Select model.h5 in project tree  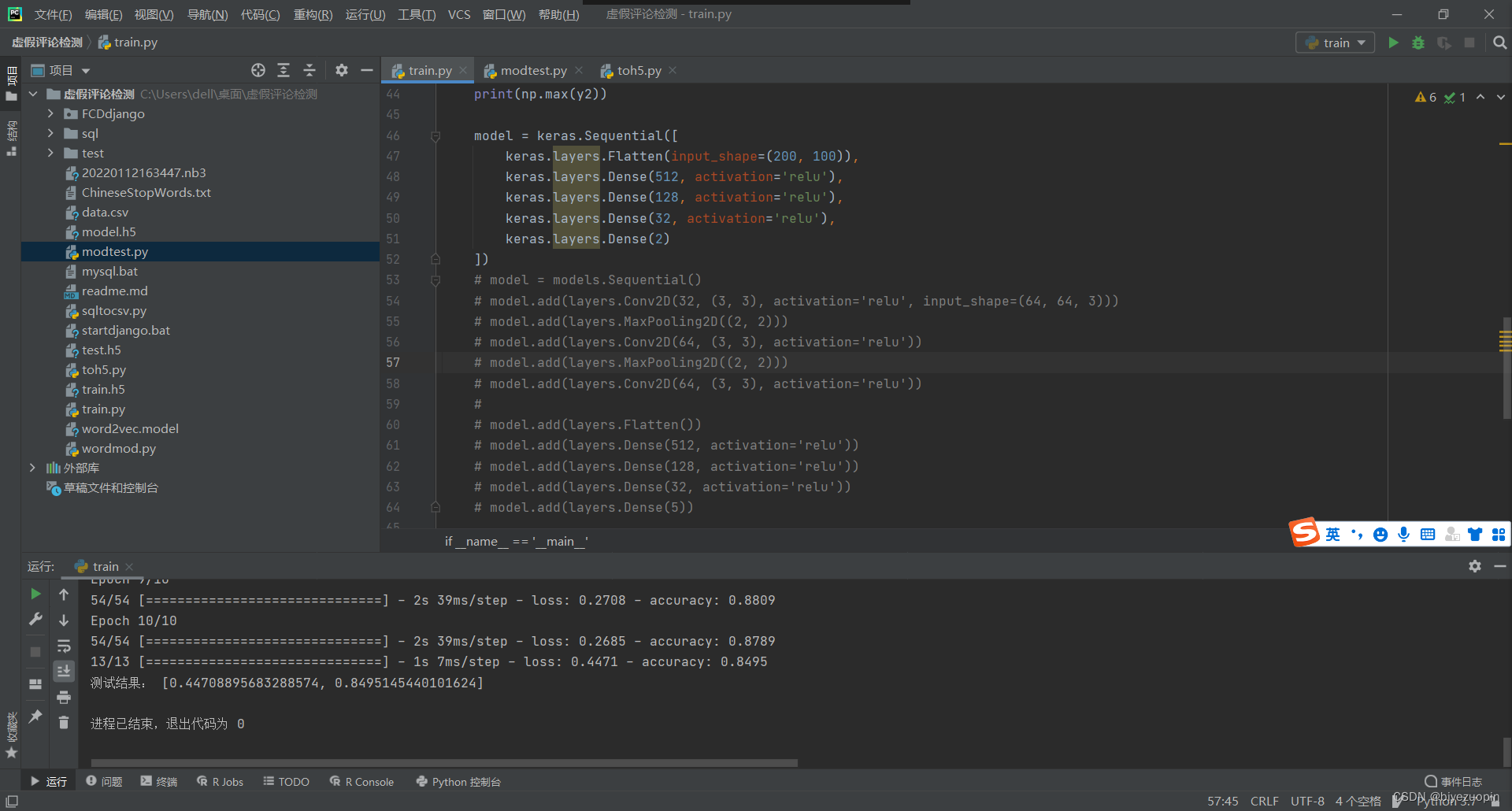point(109,231)
